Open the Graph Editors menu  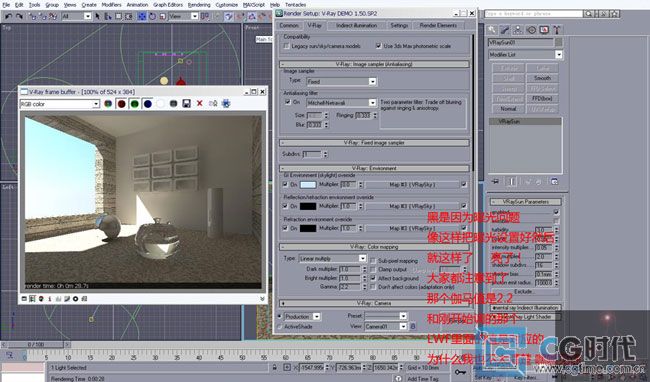click(168, 5)
